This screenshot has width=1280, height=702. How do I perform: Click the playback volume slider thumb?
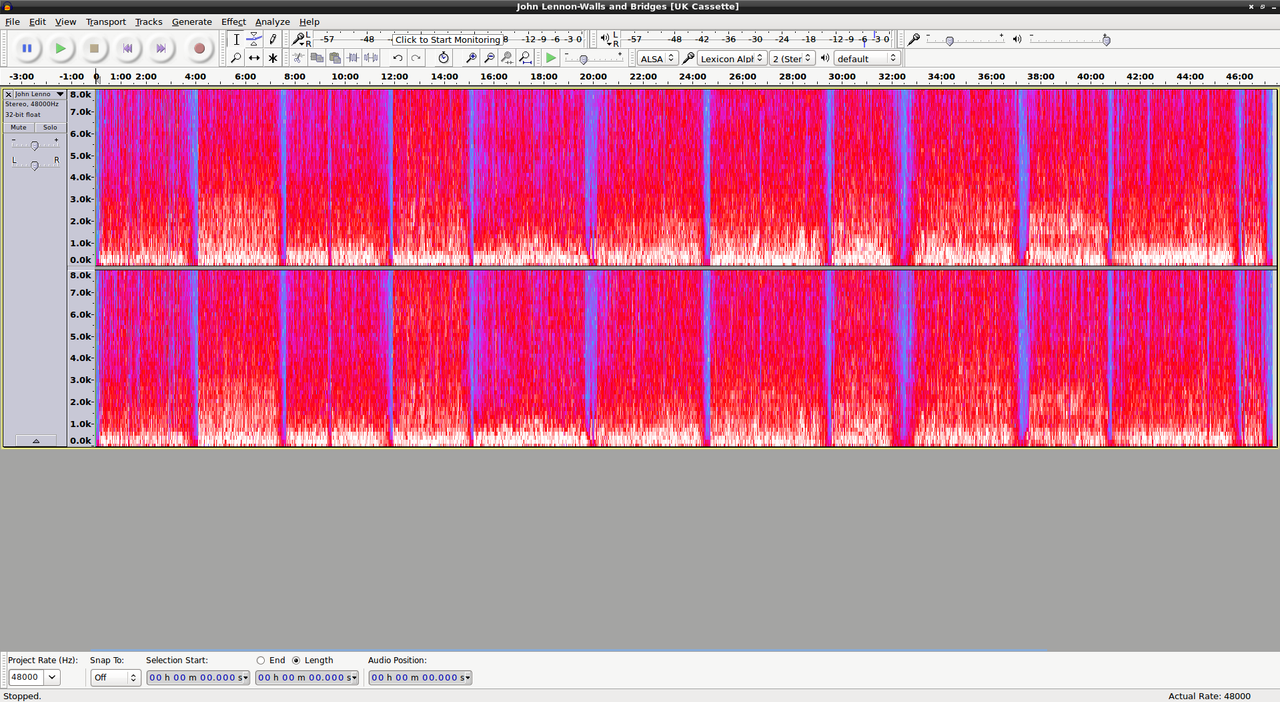(x=1106, y=40)
